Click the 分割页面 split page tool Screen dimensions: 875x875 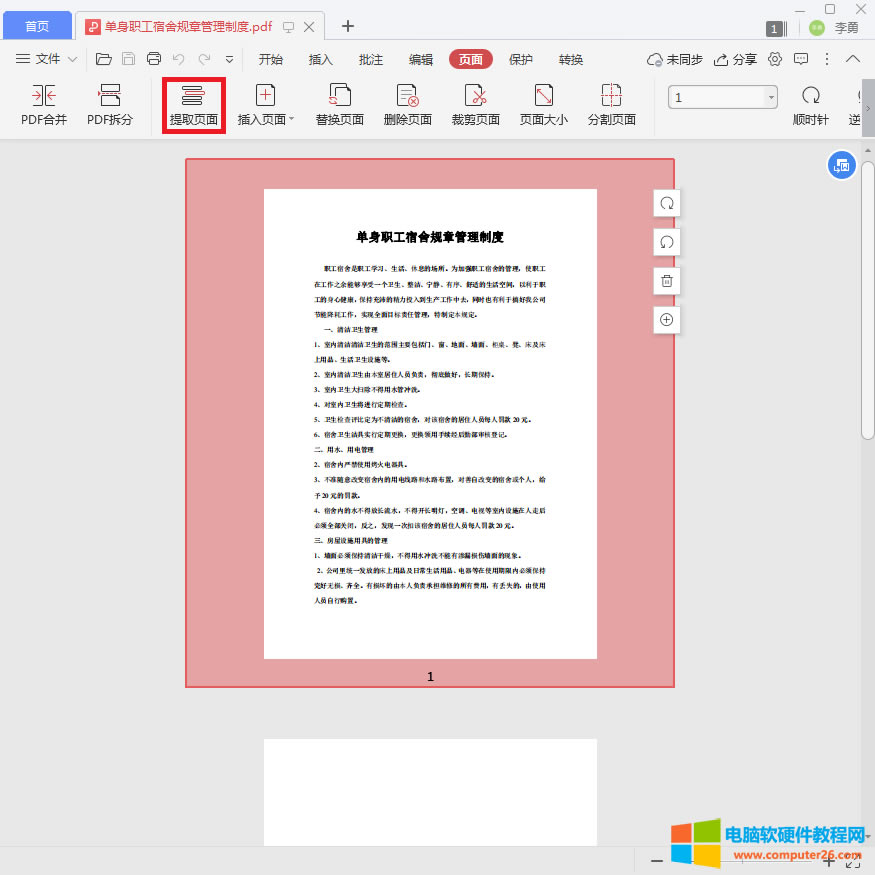click(610, 103)
